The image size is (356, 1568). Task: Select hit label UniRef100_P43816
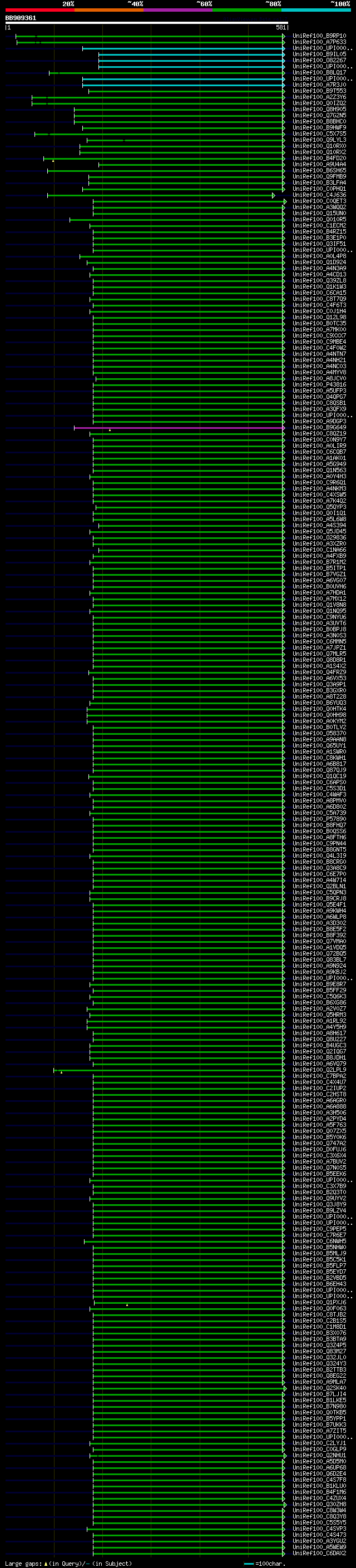point(319,385)
